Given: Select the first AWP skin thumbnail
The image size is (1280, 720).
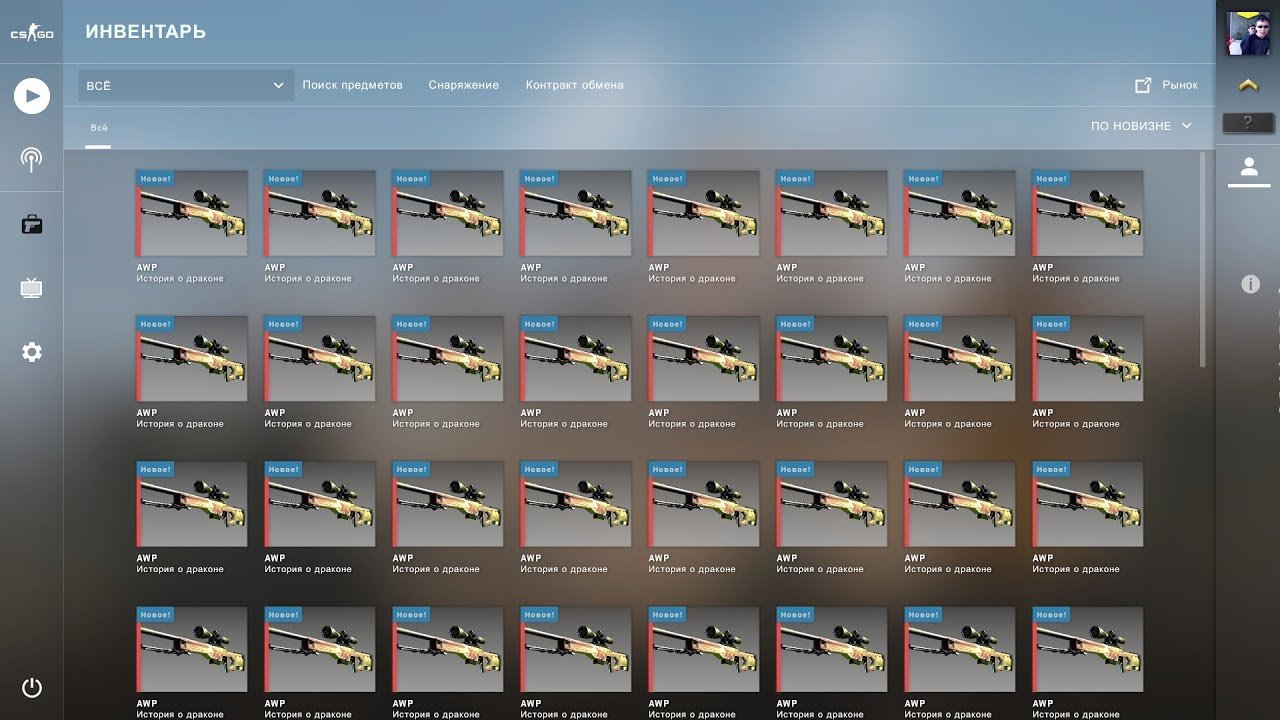Looking at the screenshot, I should click(191, 213).
